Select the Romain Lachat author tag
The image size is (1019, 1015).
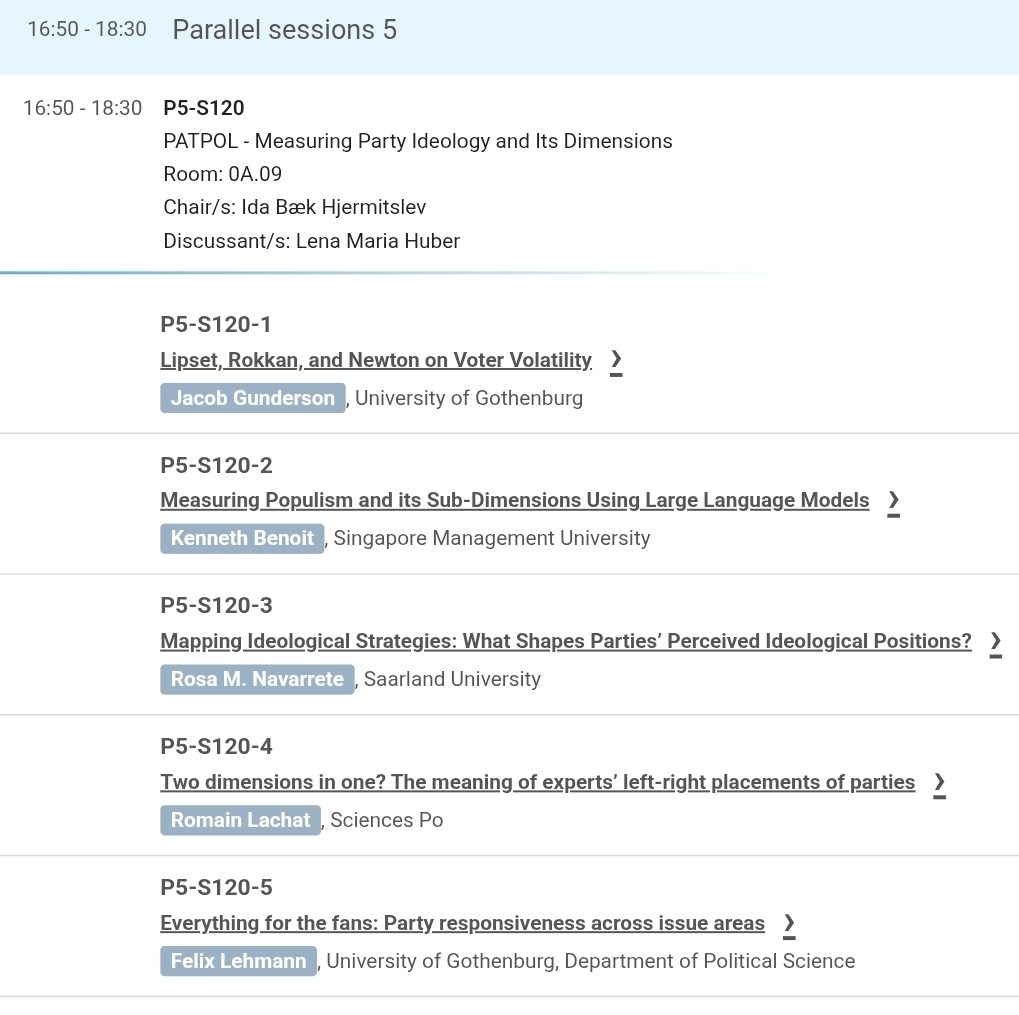point(240,821)
